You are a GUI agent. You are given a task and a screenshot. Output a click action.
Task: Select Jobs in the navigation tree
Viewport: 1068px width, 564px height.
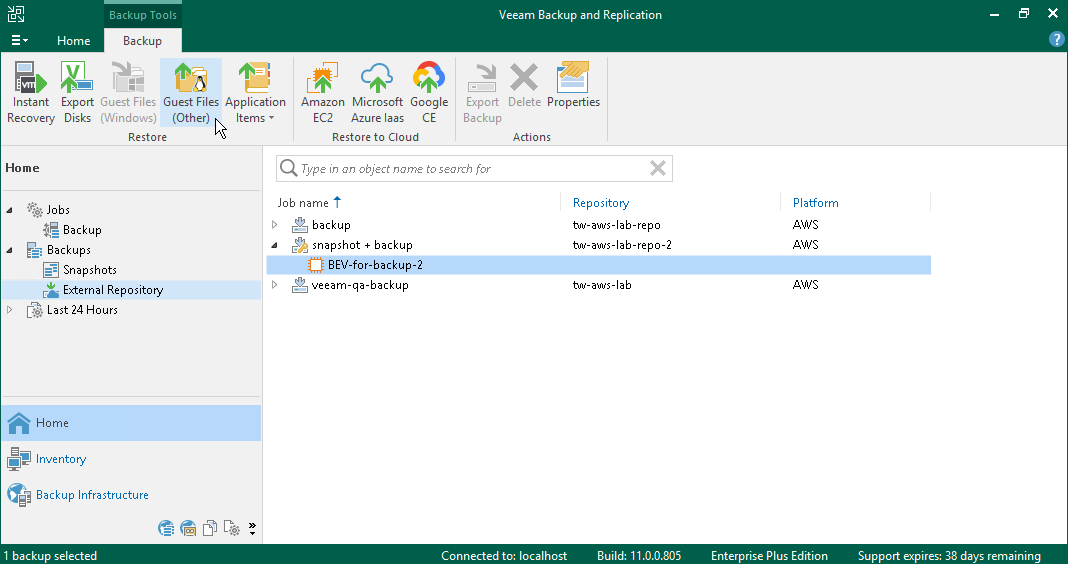tap(58, 210)
